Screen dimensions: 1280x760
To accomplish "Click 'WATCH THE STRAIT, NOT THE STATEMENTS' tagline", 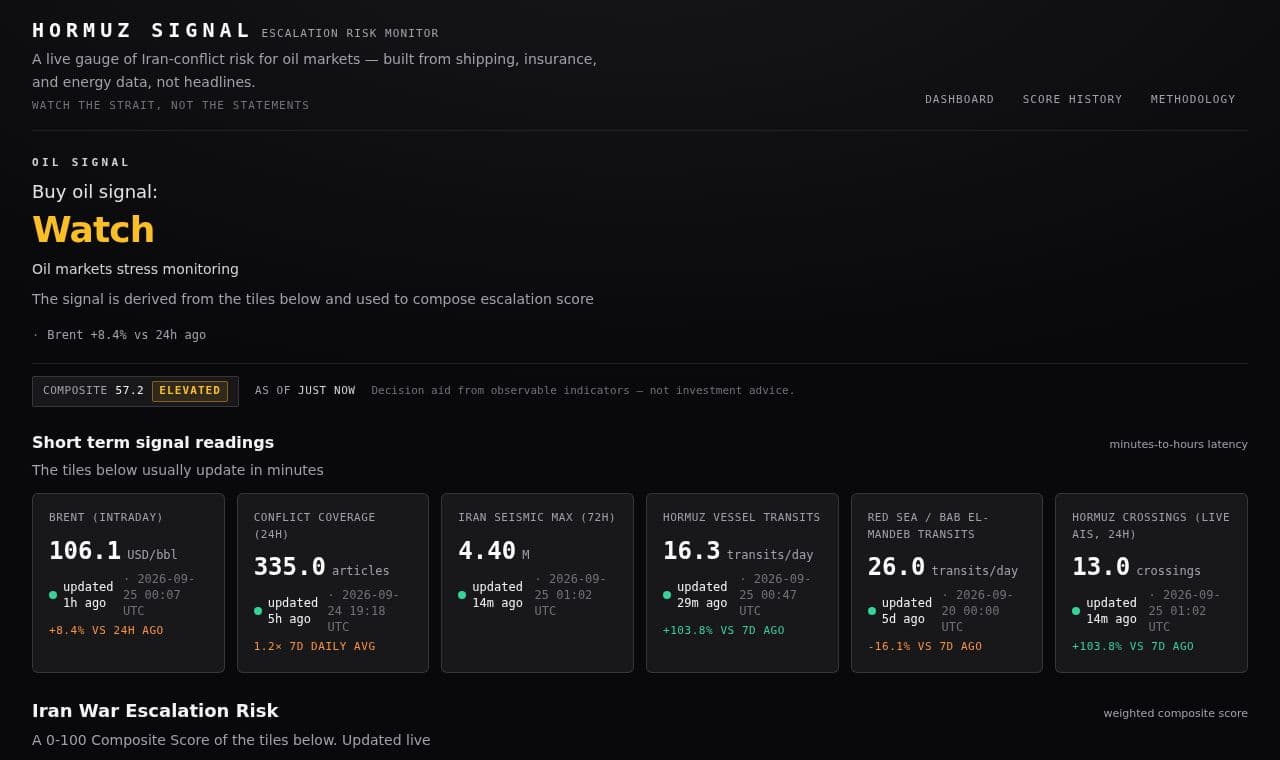I will click(171, 106).
